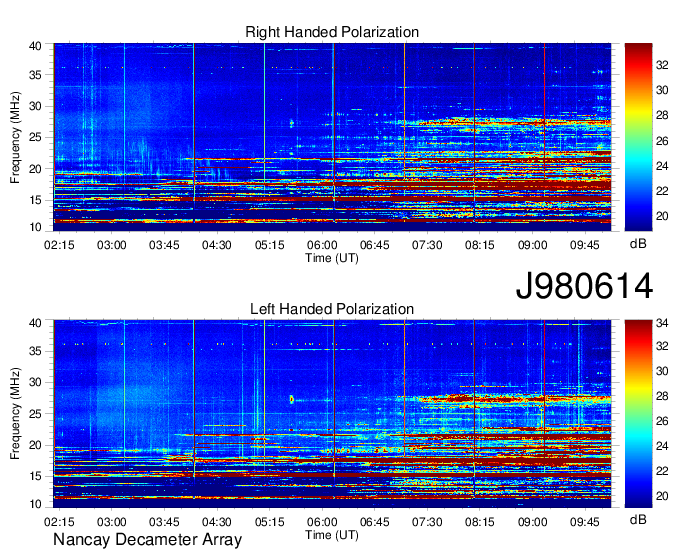Viewport: 680px width, 552px height.
Task: Click the 'dB' unit under top color bar
Action: click(638, 244)
